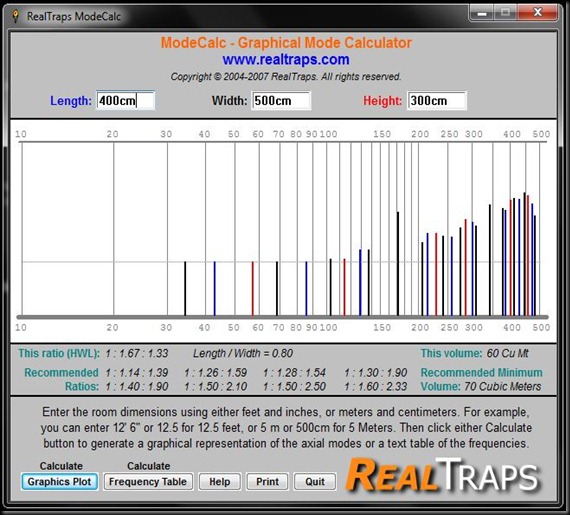570x515 pixels.
Task: Click the Graphics Plot calculate button
Action: click(60, 482)
